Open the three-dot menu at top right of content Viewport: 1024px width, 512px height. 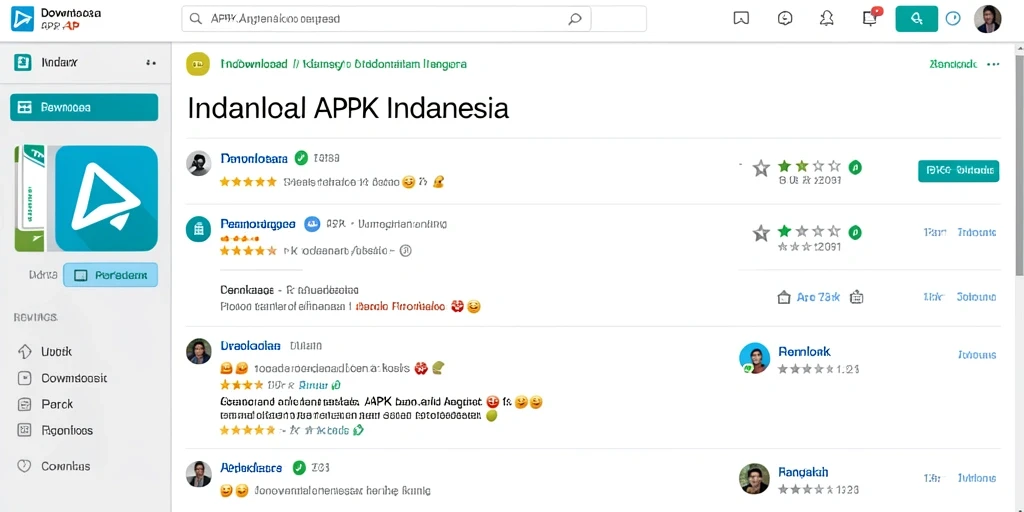coord(993,64)
